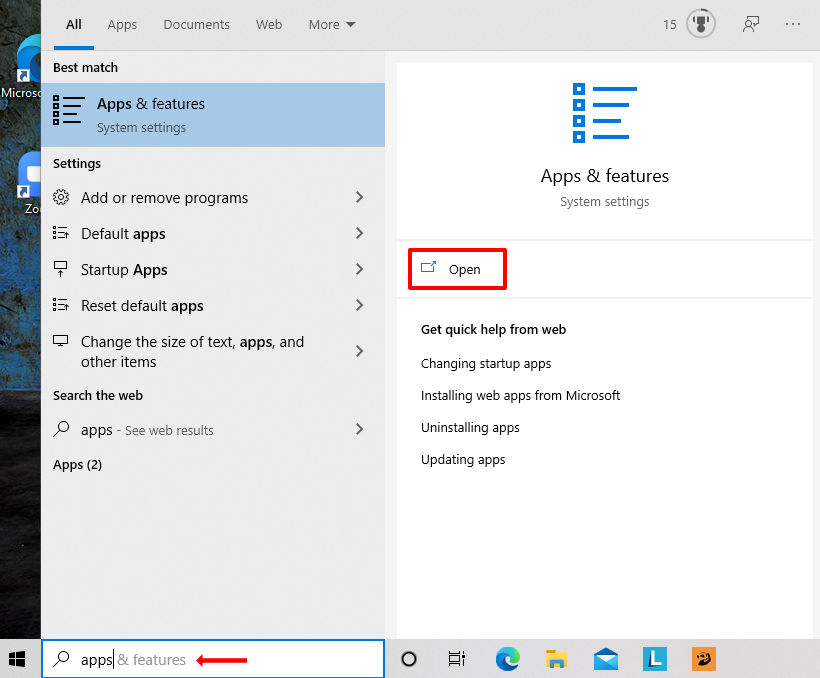Expand the Startup Apps chevron
The width and height of the screenshot is (820, 678).
point(359,270)
